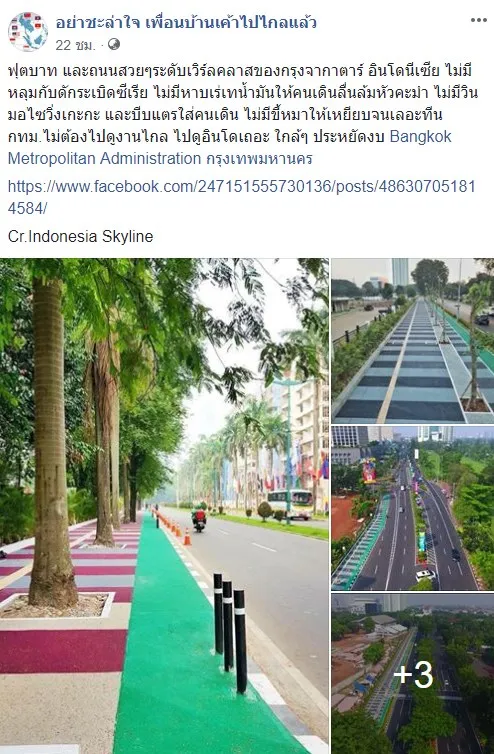The height and width of the screenshot is (754, 494).
Task: Click the 4584/ continuation of the URL
Action: coord(27,208)
